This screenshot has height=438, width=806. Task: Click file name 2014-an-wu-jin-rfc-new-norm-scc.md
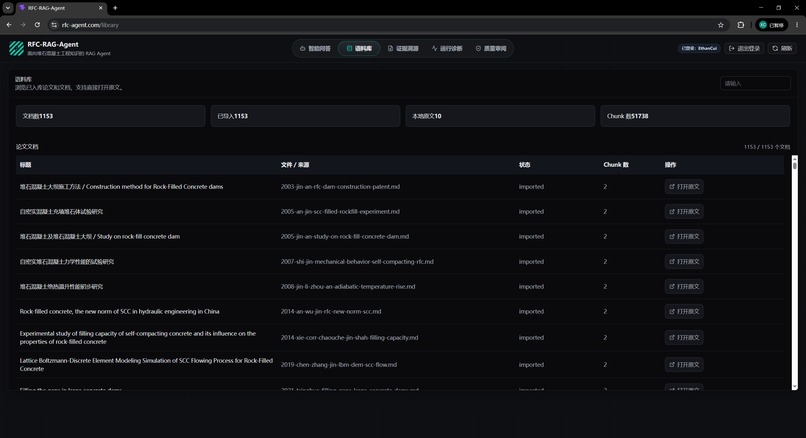331,312
